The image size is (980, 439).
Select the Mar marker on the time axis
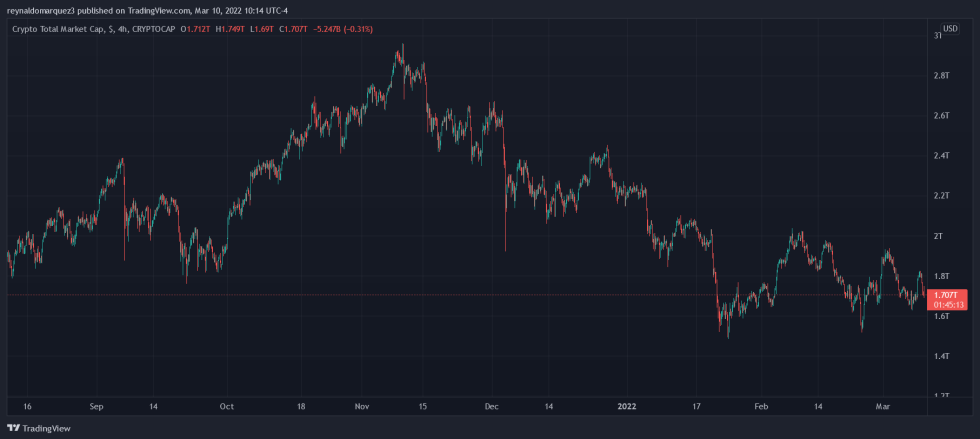pos(881,407)
